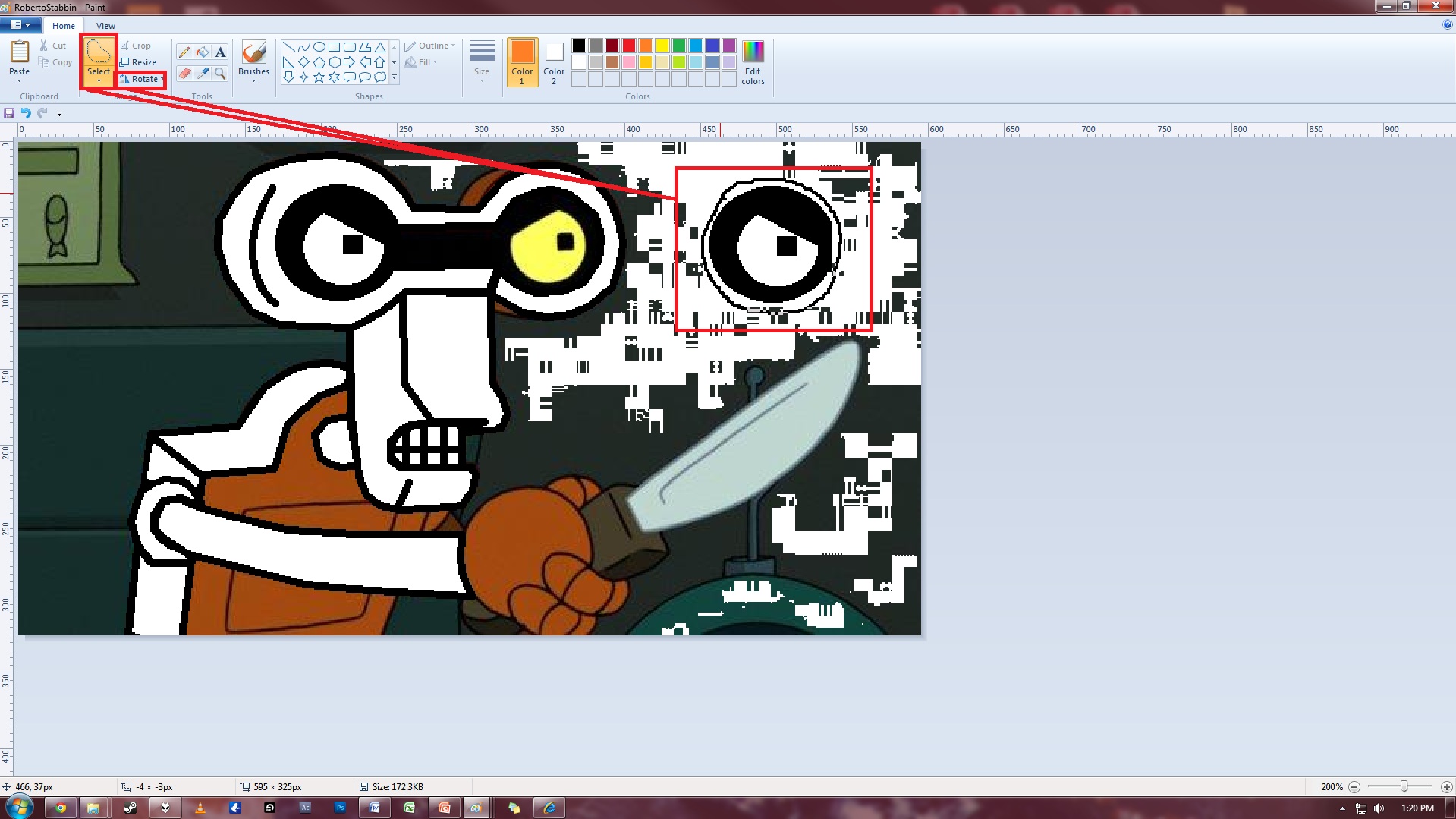Pick the green color swatch
This screenshot has width=1456, height=819.
tap(679, 46)
